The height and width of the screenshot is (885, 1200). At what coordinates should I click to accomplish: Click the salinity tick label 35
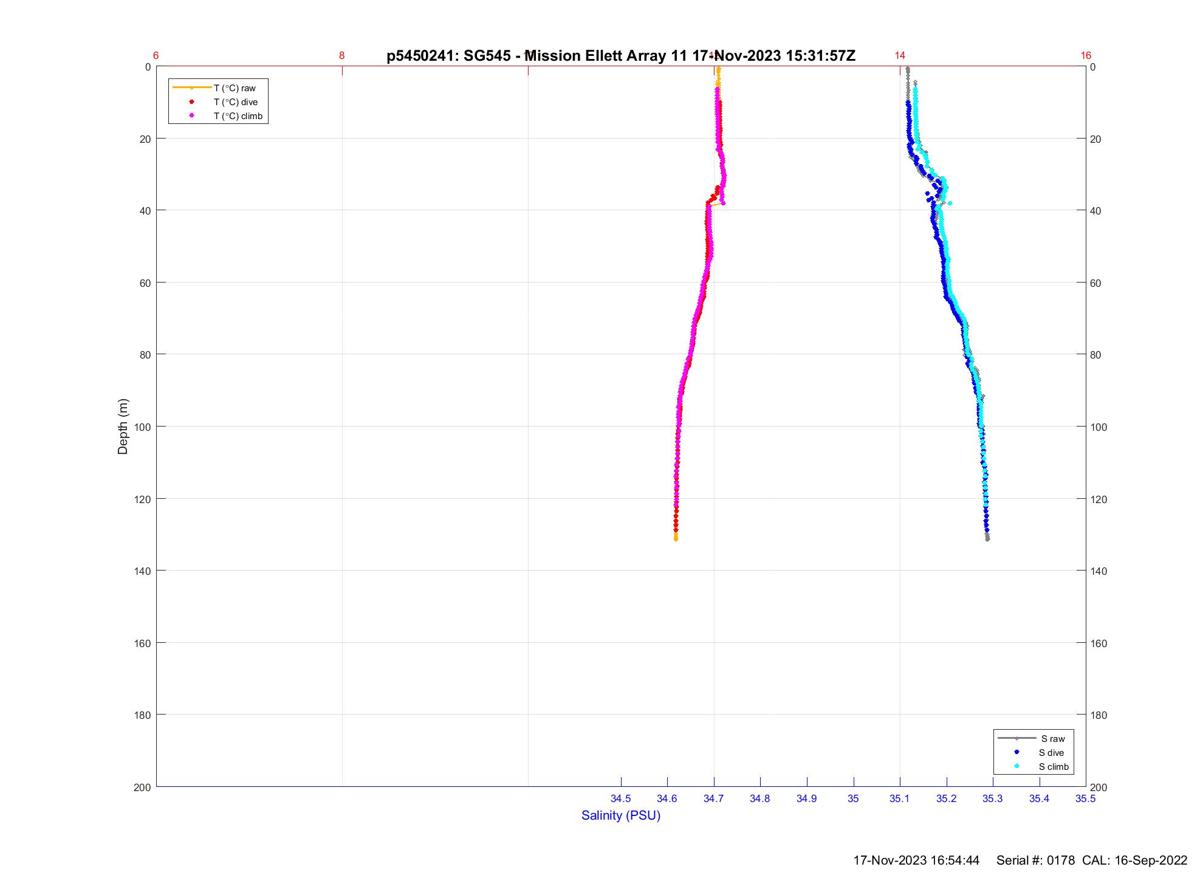pyautogui.click(x=853, y=798)
